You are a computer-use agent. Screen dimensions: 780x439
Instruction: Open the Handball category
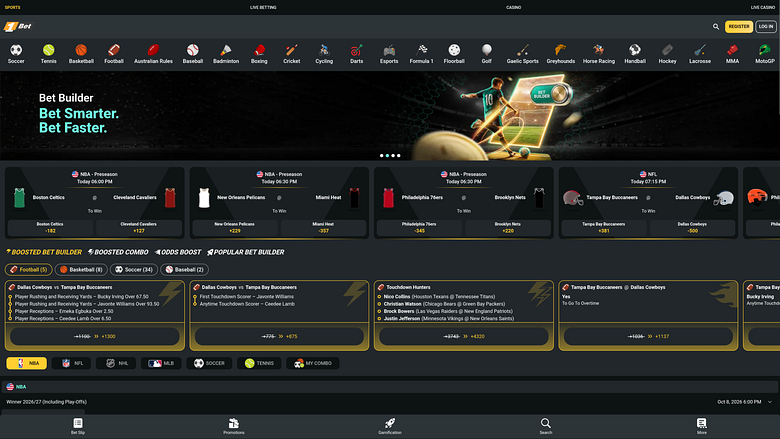pyautogui.click(x=635, y=54)
